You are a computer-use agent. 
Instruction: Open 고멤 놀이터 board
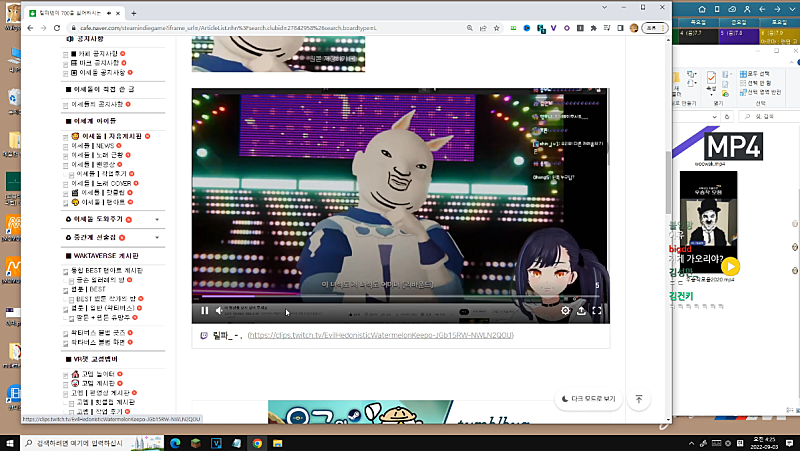tap(98, 374)
